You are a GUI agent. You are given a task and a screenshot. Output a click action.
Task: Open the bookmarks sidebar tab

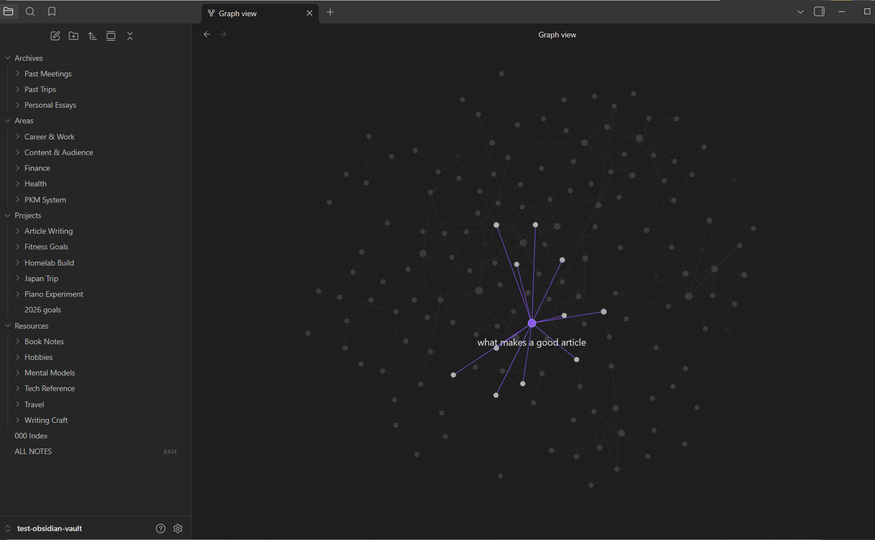tap(51, 11)
